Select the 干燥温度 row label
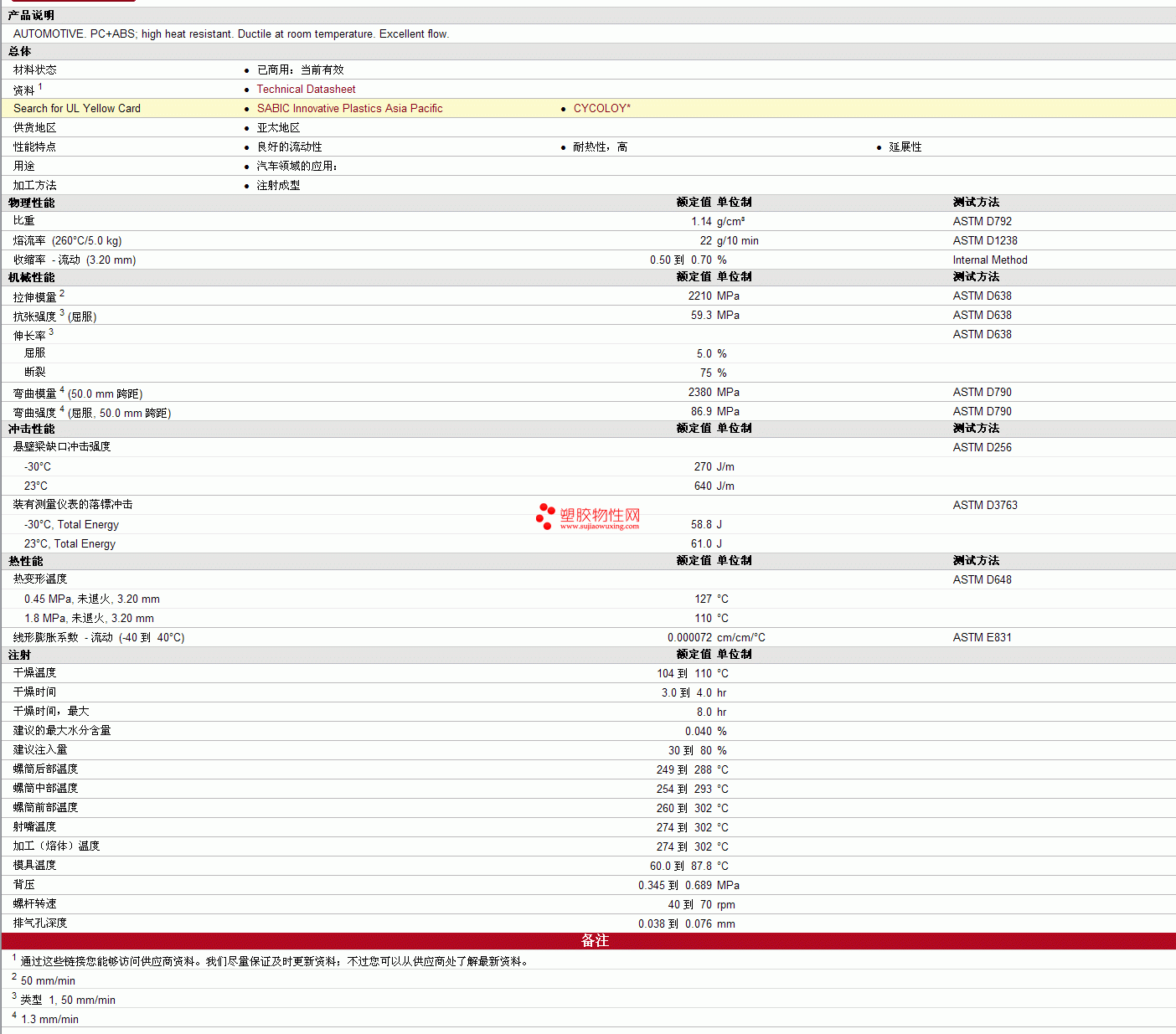This screenshot has width=1176, height=1034. 34,673
